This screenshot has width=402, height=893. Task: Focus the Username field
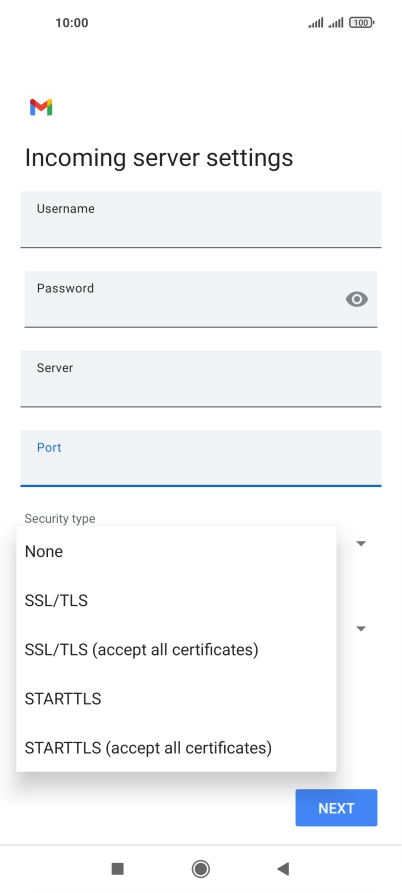click(200, 219)
